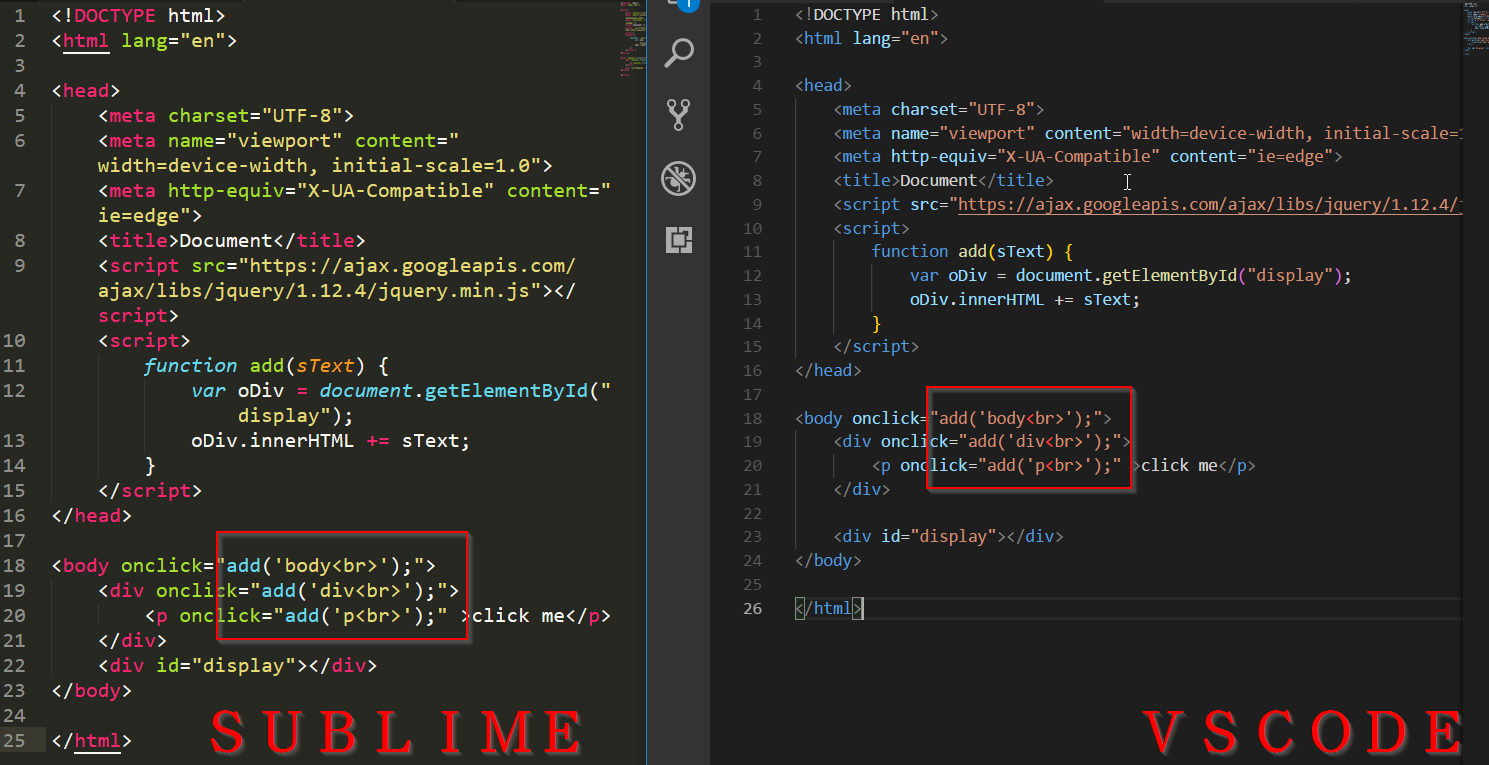Open the Run and Debug panel

(x=679, y=177)
